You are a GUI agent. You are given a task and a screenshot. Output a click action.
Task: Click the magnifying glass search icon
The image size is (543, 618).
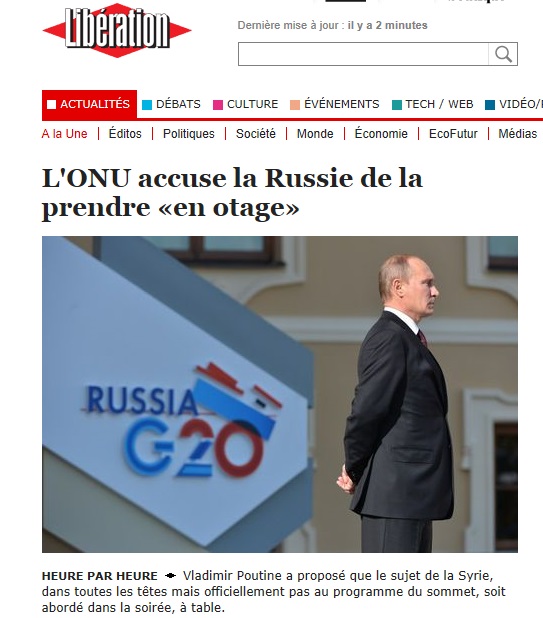pos(503,54)
